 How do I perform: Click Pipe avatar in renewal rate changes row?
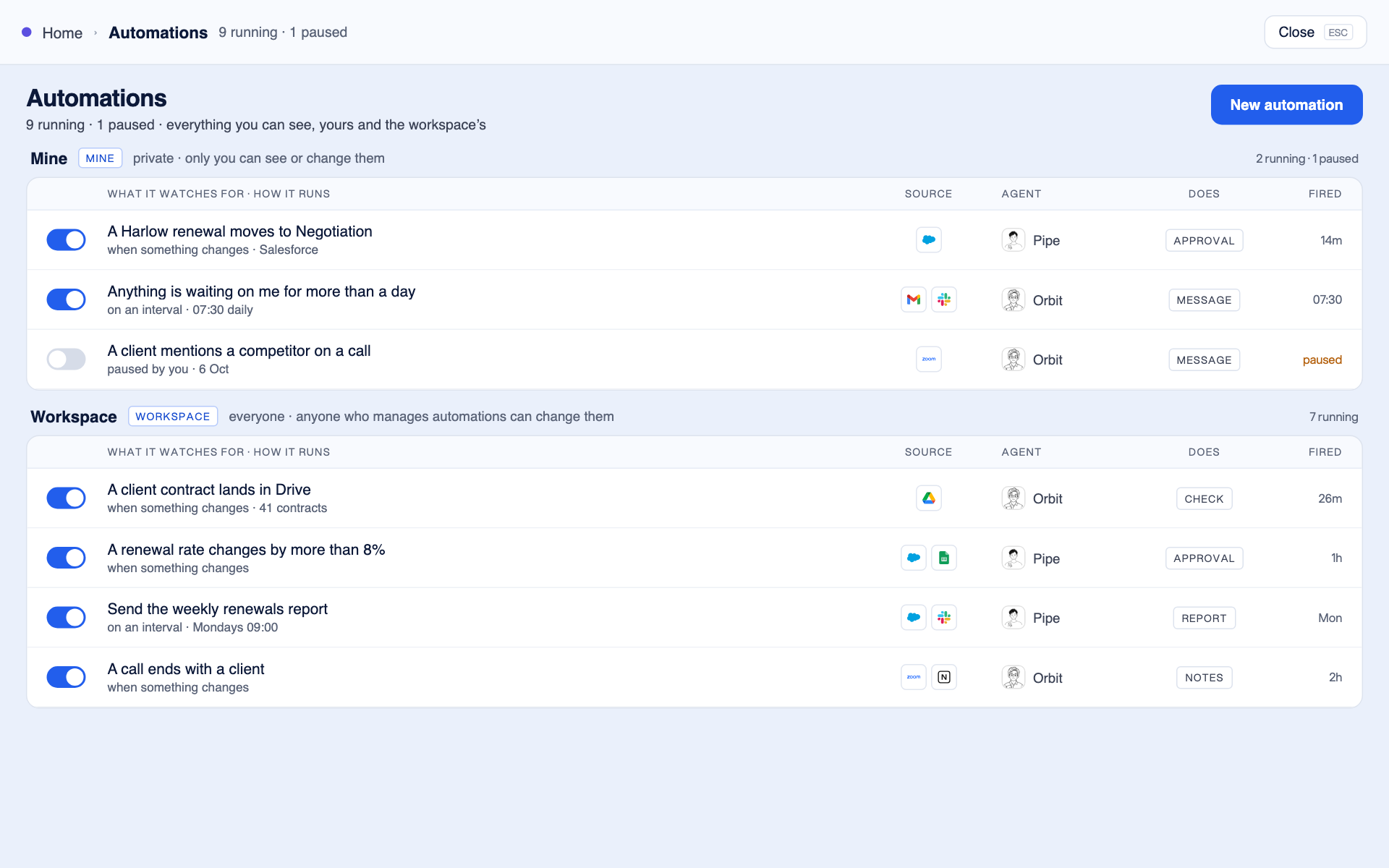pyautogui.click(x=1014, y=558)
